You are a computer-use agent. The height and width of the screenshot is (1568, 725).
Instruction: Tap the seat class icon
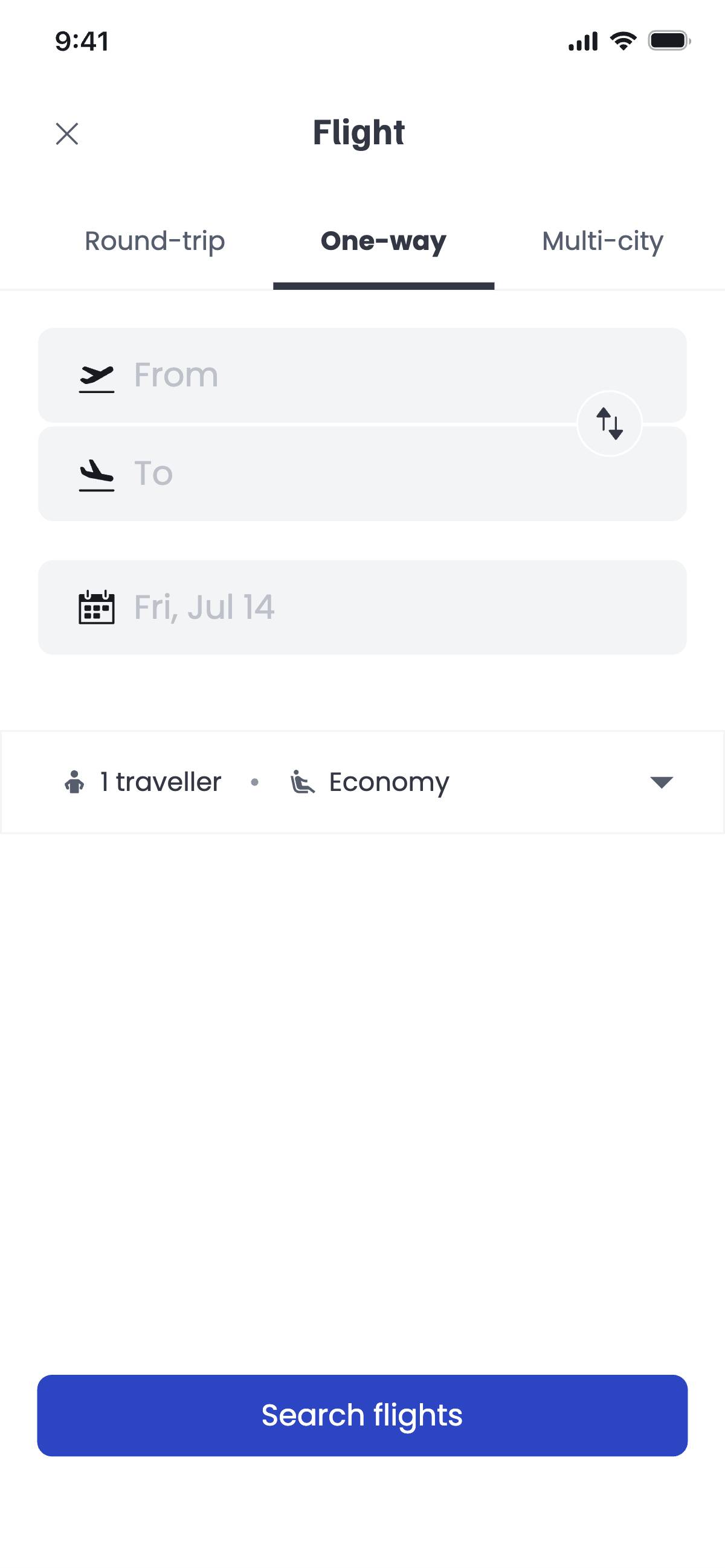pyautogui.click(x=302, y=782)
